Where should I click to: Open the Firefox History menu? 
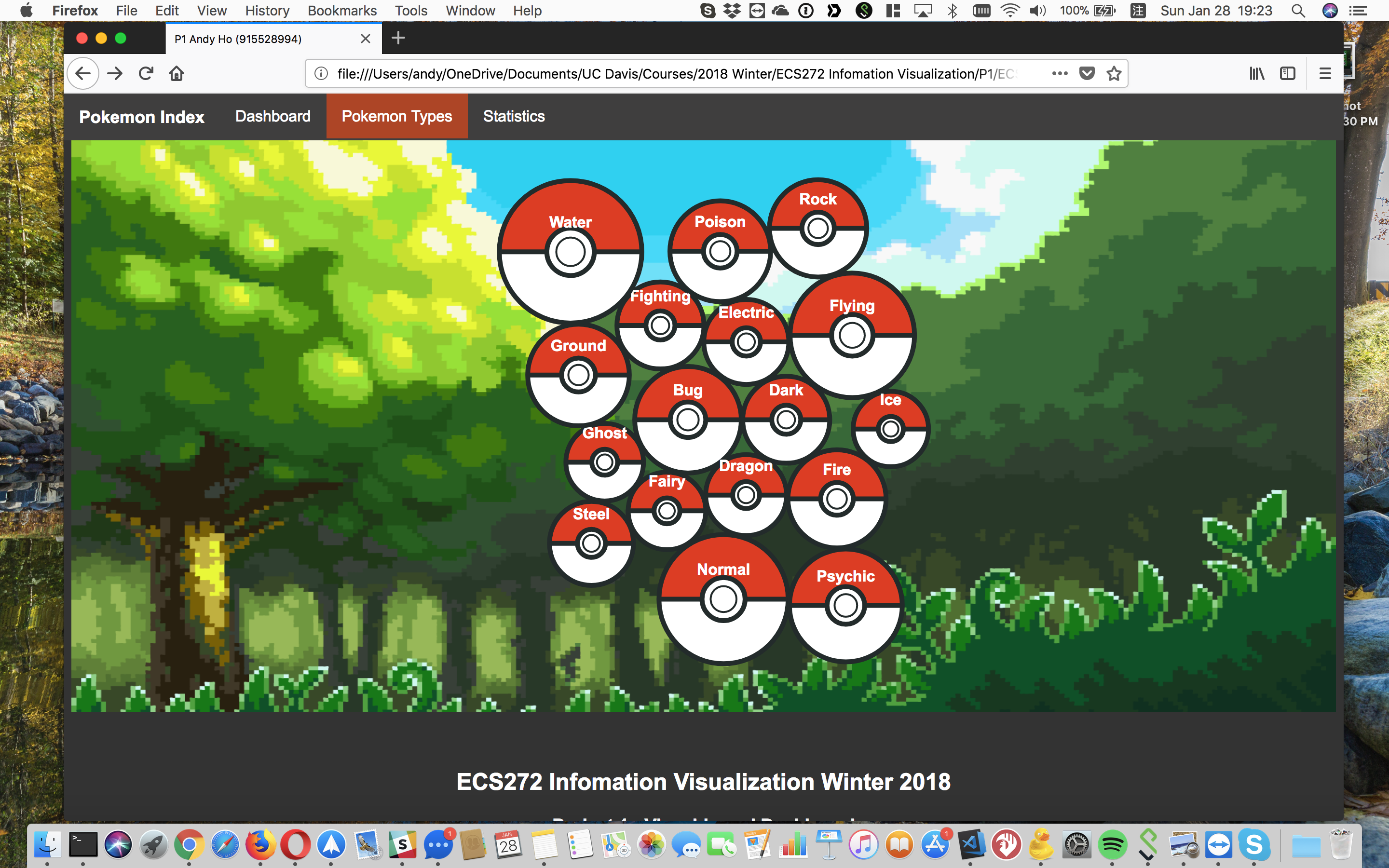pyautogui.click(x=267, y=10)
